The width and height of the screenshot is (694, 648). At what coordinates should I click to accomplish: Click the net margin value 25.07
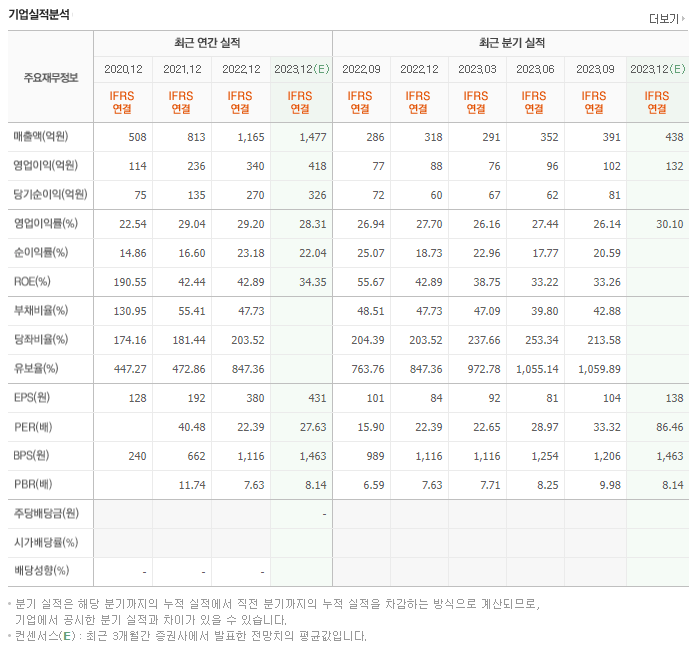[x=371, y=253]
